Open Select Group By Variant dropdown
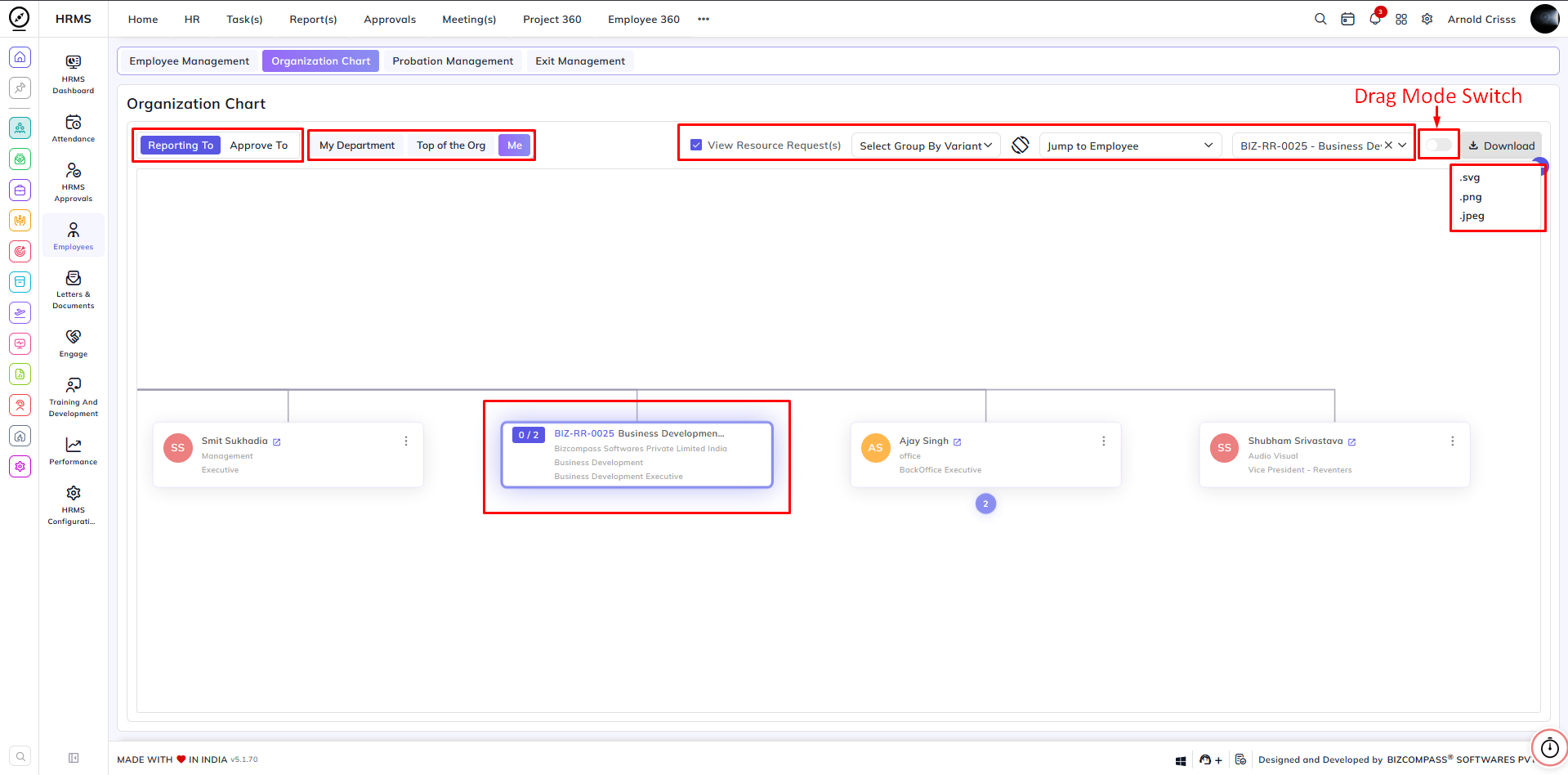The image size is (1568, 775). [x=926, y=146]
